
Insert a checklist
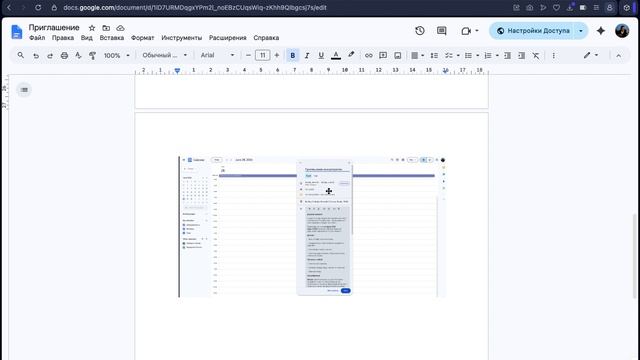pyautogui.click(x=449, y=56)
